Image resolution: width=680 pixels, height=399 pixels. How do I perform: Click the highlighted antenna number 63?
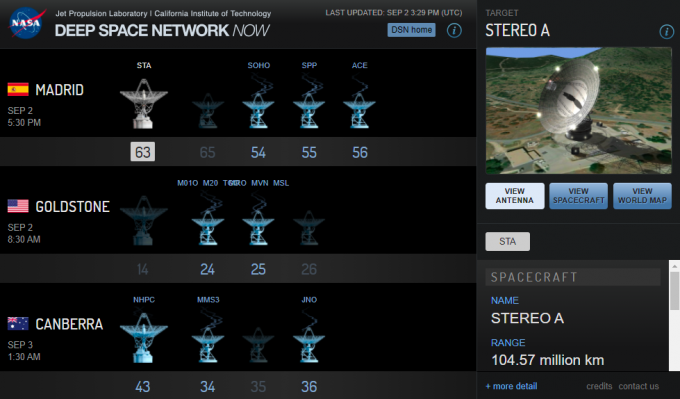(x=143, y=152)
